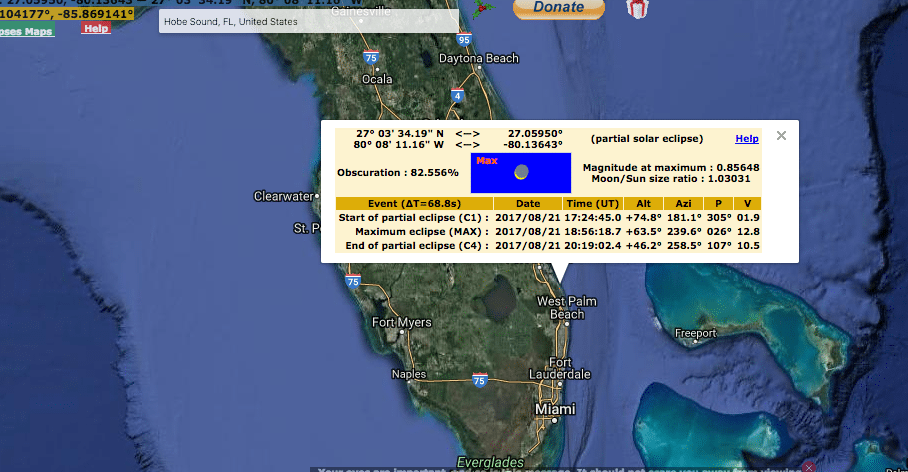
Task: Click the Everglades map label
Action: coord(490,463)
